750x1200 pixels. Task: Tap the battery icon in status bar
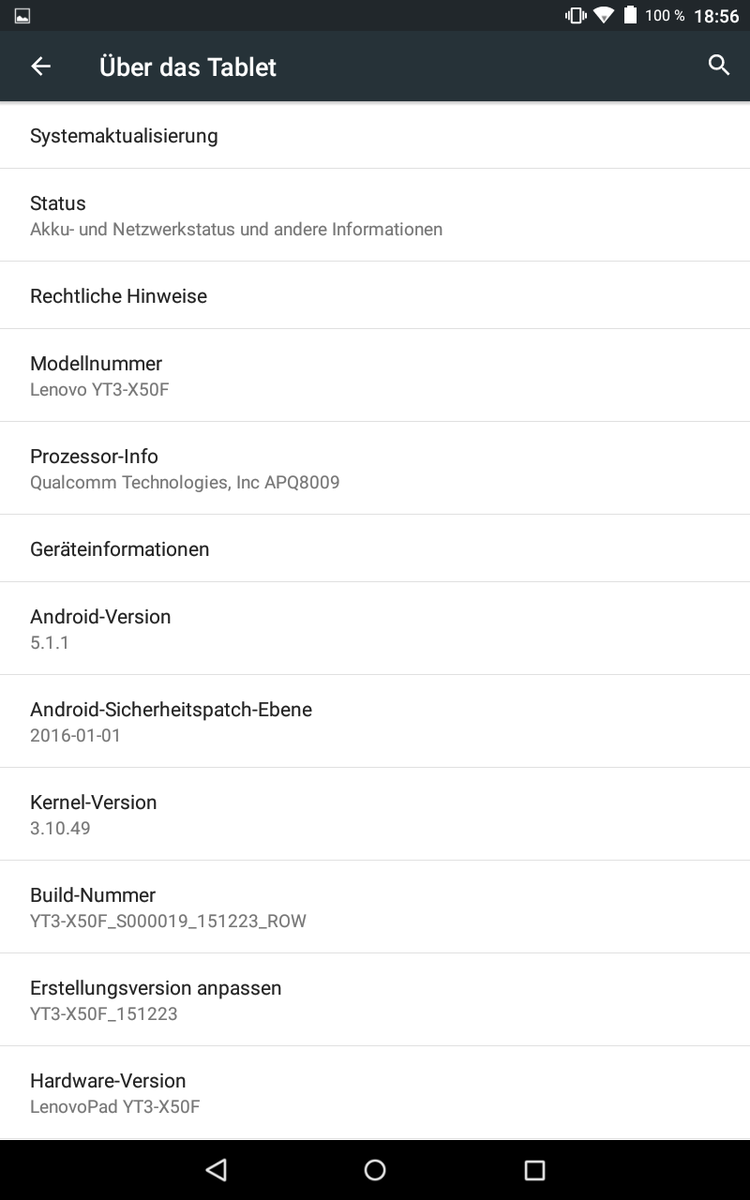630,15
